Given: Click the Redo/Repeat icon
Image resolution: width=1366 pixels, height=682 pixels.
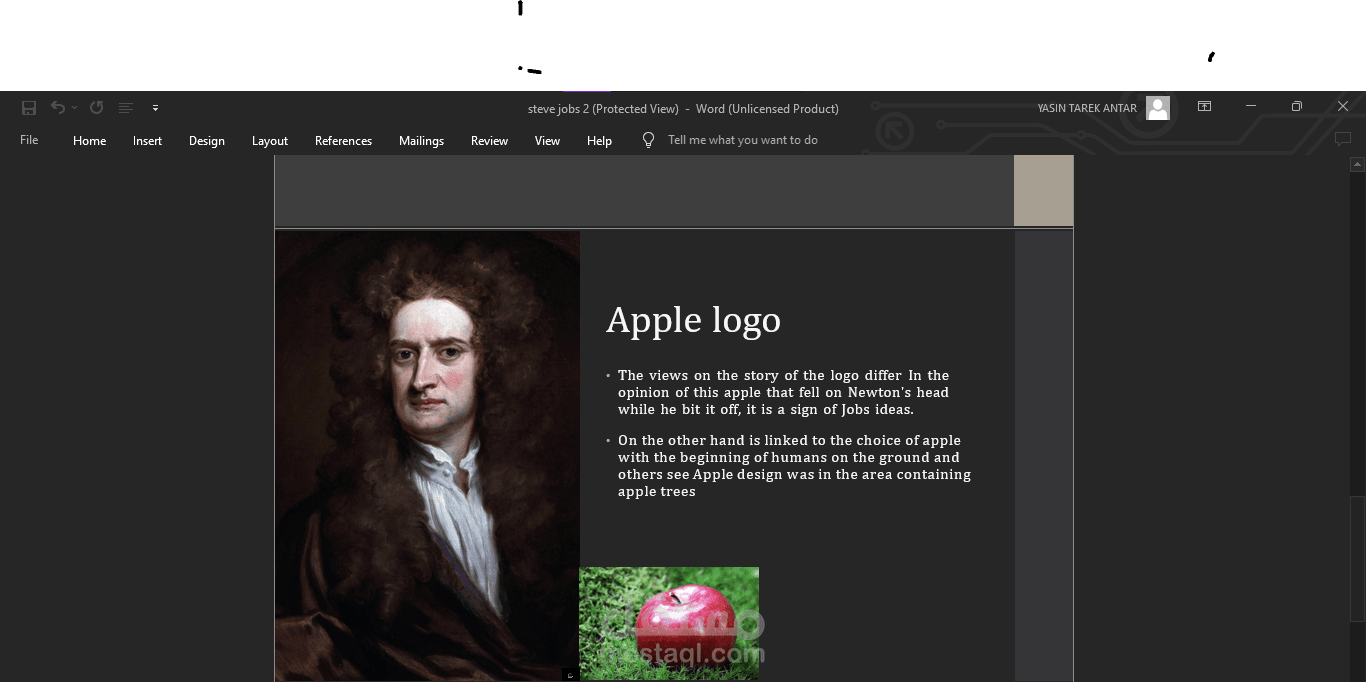Looking at the screenshot, I should 97,108.
